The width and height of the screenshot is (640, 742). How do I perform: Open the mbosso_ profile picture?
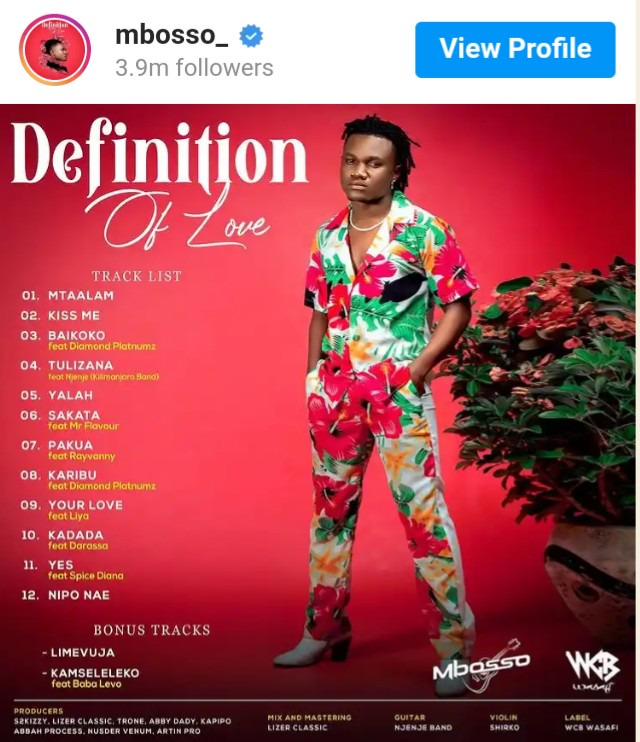click(x=55, y=50)
